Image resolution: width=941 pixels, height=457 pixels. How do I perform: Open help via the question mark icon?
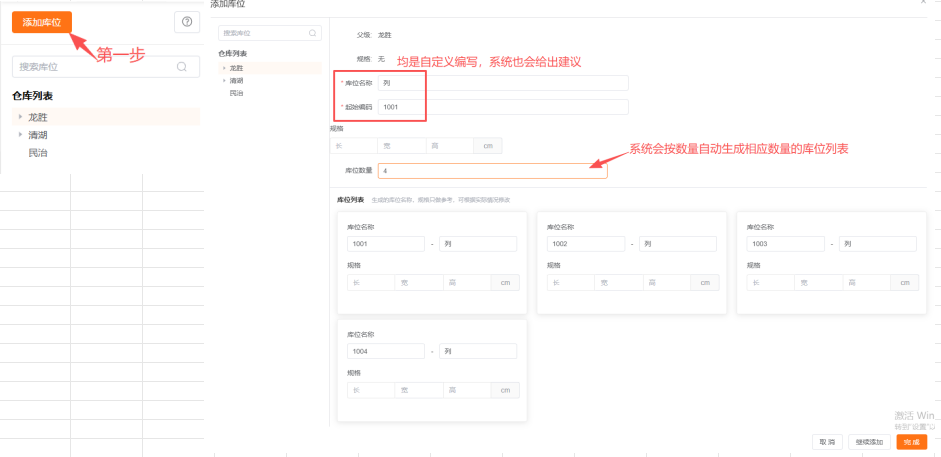point(187,22)
